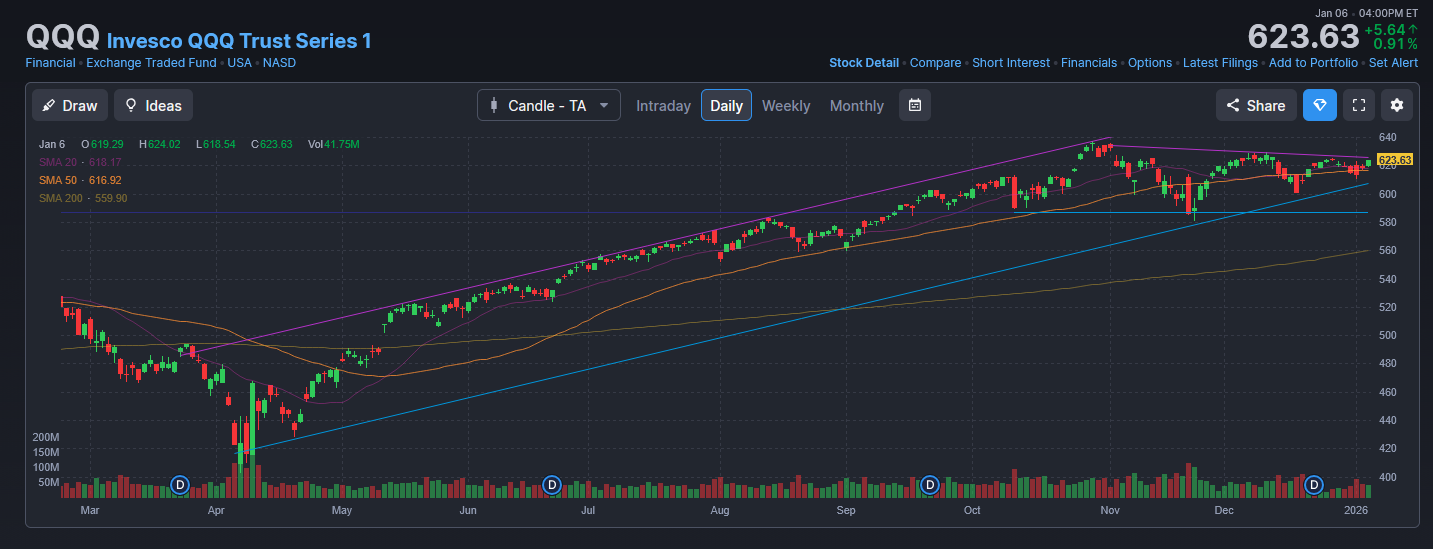Click the QQQ ticker symbol
The height and width of the screenshot is (549, 1433).
point(62,36)
